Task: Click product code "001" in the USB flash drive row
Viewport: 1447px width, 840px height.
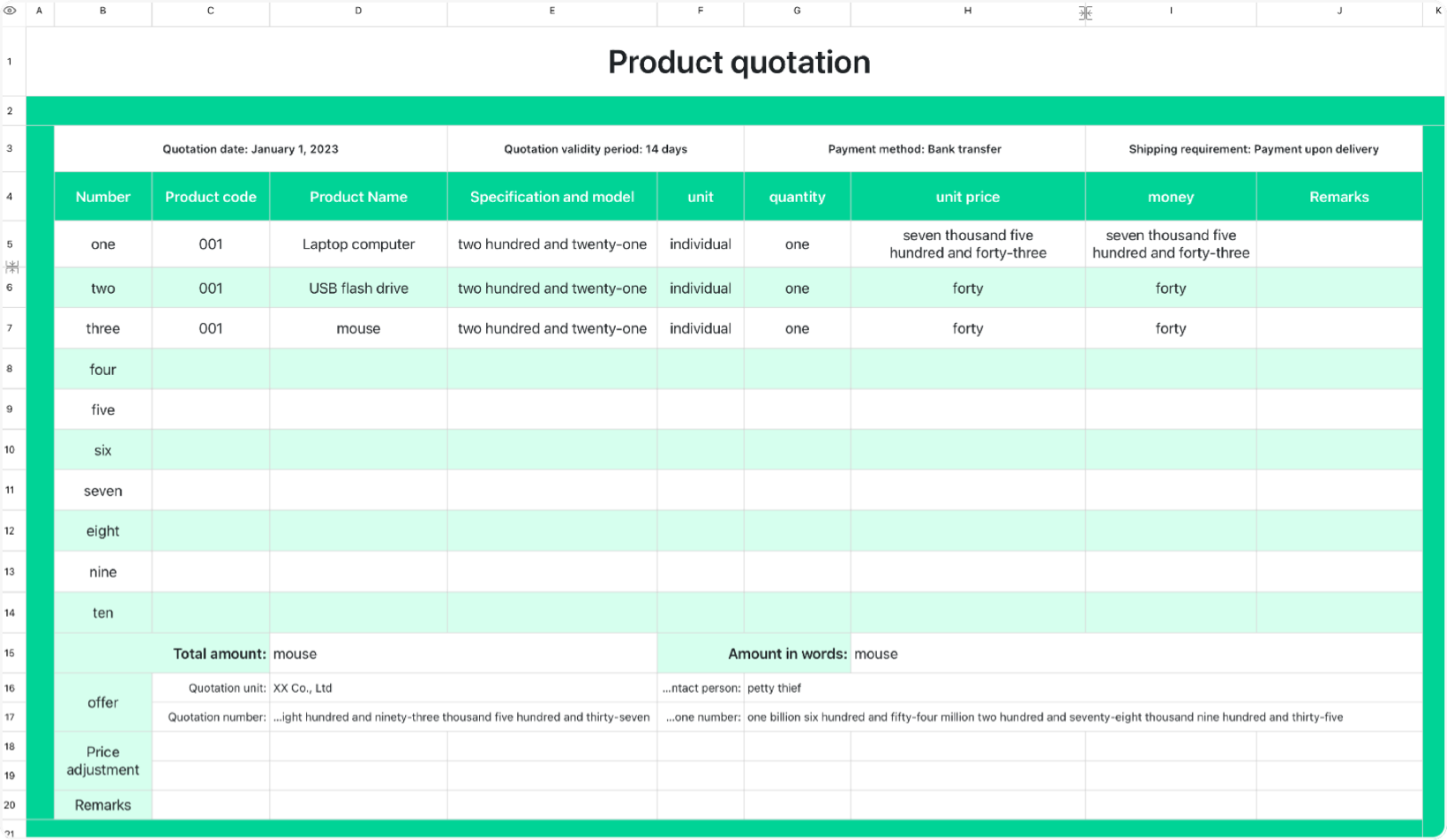Action: 211,289
